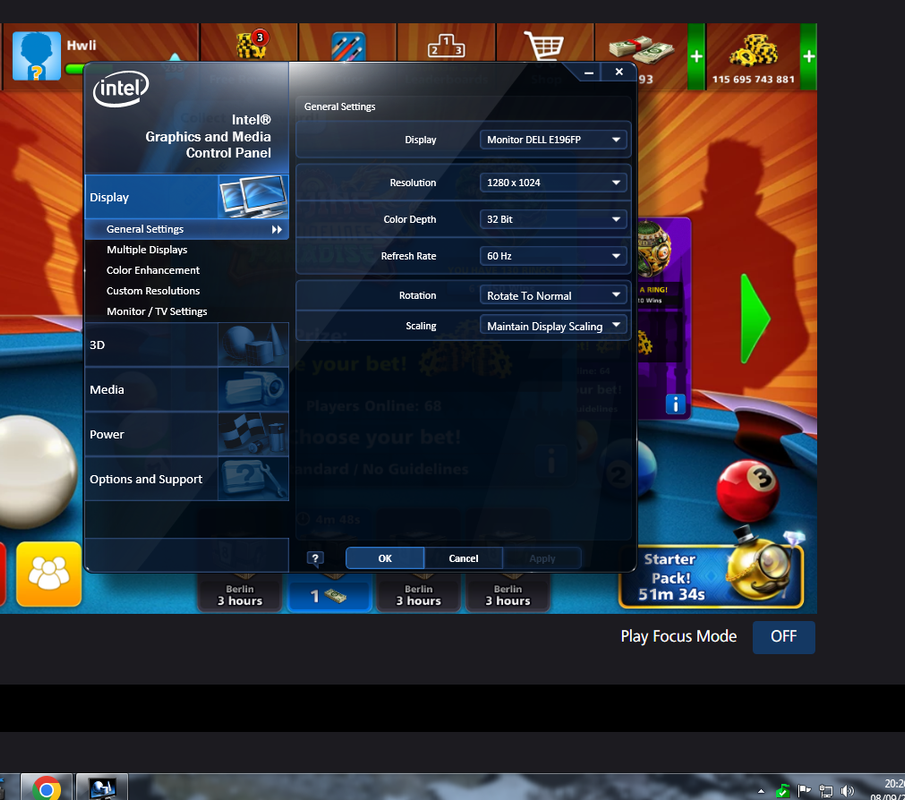Screen dimensions: 905x800
Task: Click the Options and Support wrench icon
Action: (x=253, y=479)
